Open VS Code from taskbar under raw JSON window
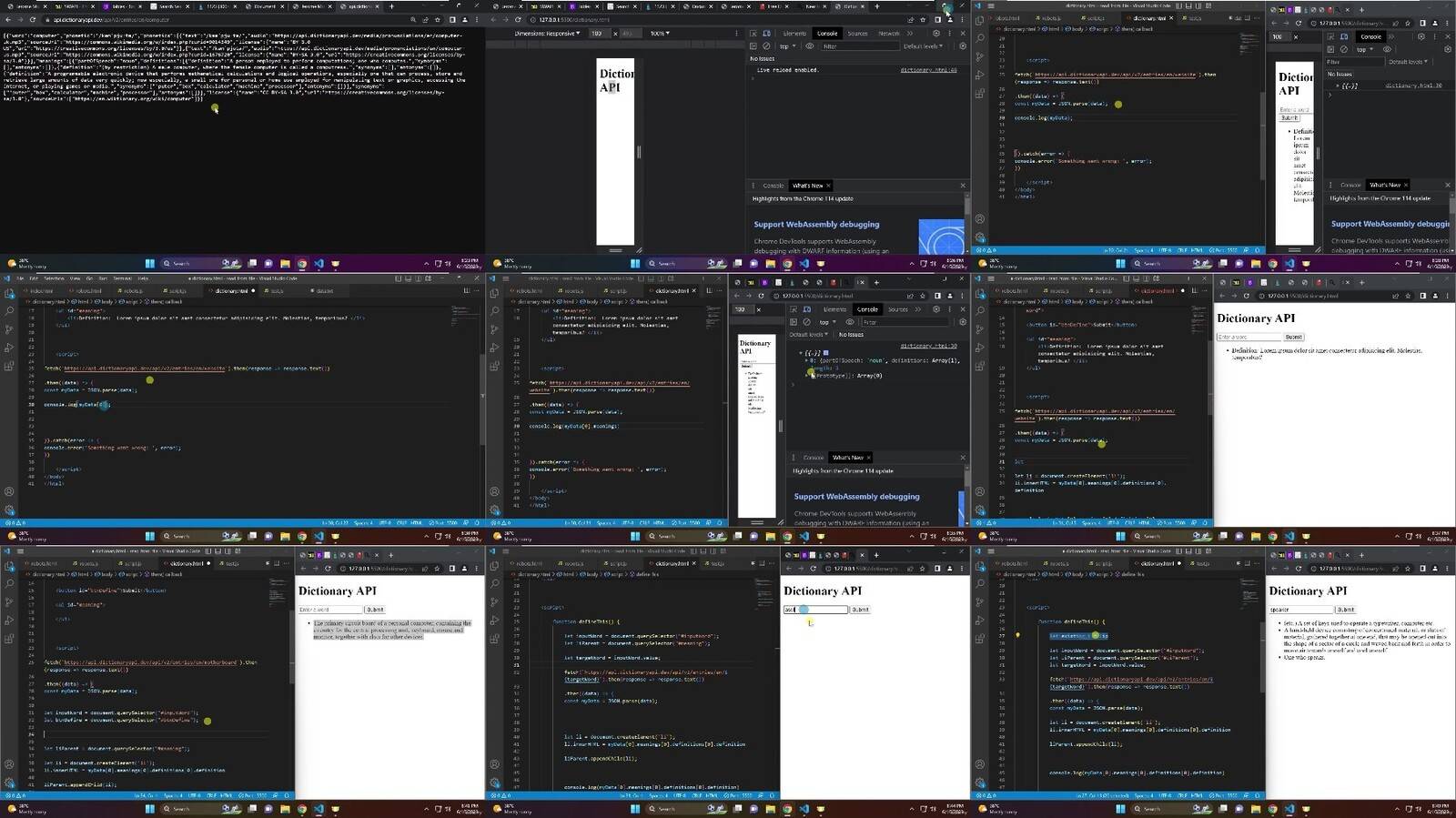1456x818 pixels. point(318,263)
